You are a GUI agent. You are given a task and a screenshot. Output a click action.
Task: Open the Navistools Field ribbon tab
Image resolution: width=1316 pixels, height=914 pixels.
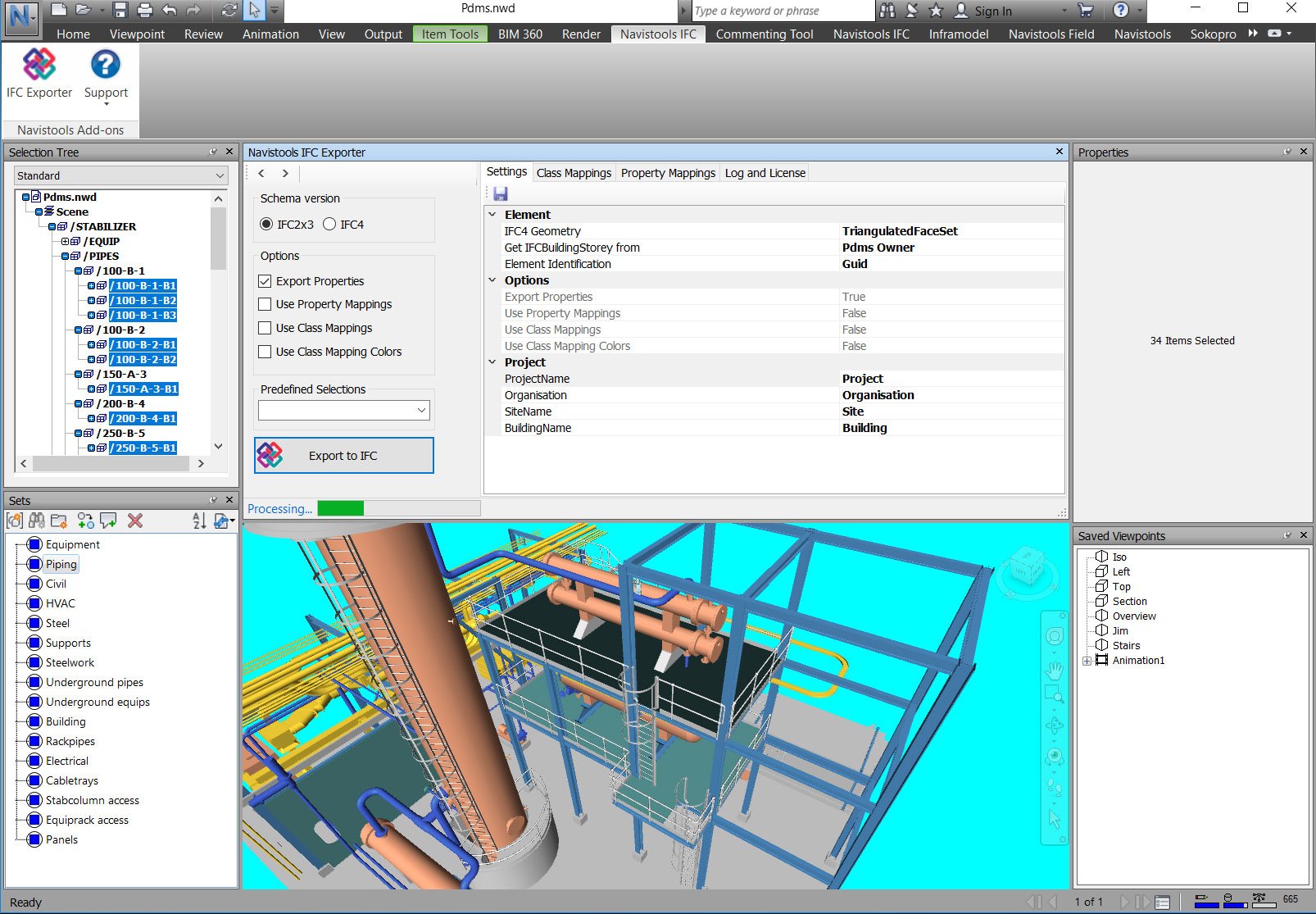pyautogui.click(x=1051, y=34)
